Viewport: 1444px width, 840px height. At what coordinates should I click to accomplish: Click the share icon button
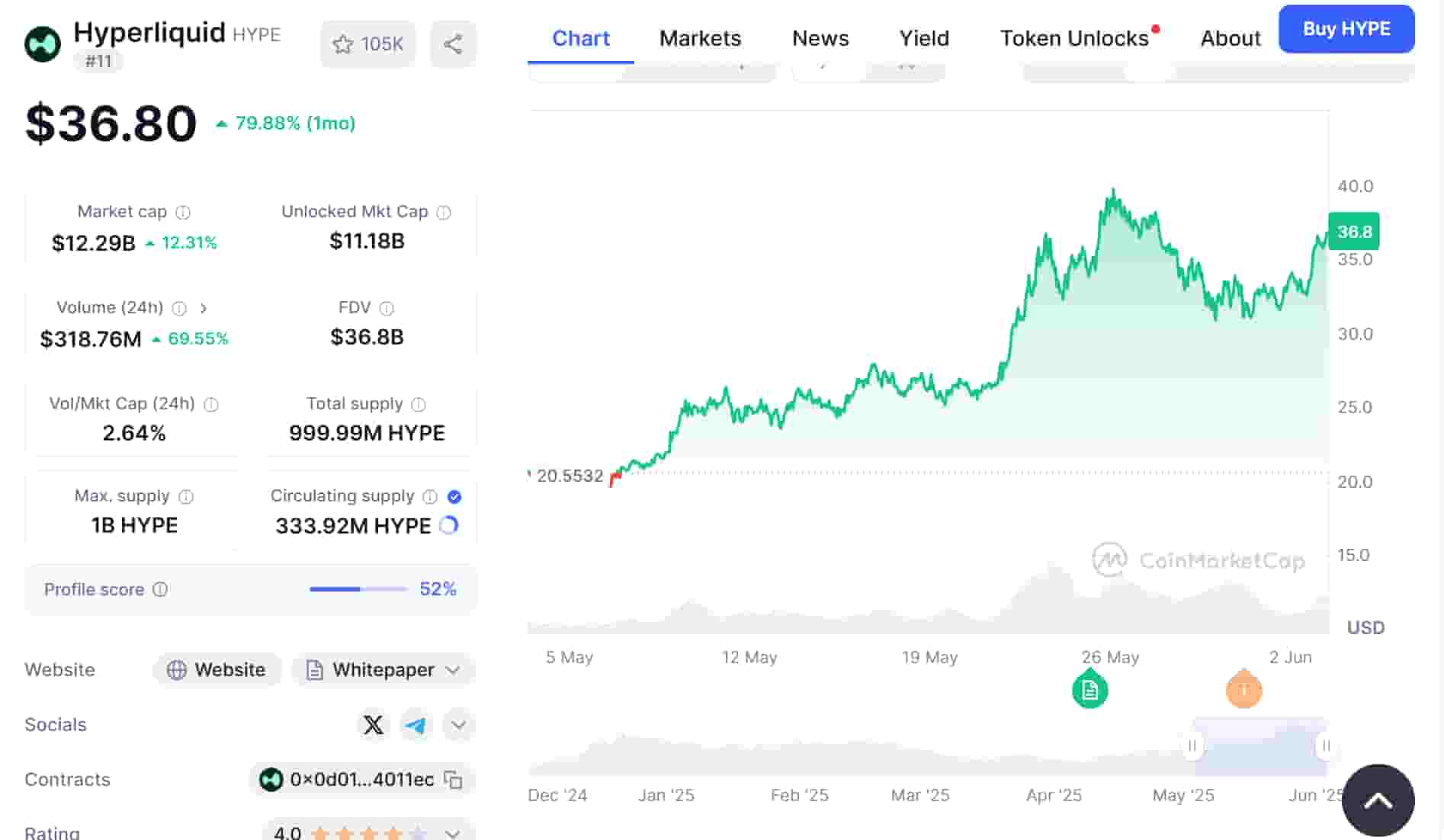click(453, 44)
